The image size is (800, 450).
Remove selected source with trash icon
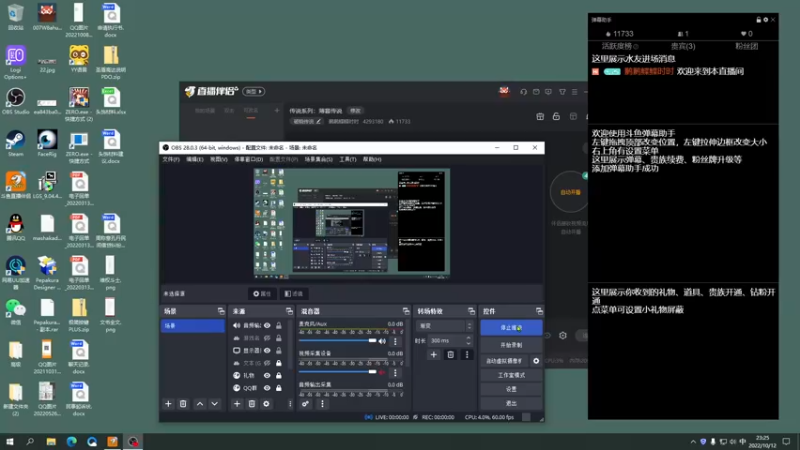click(x=252, y=404)
